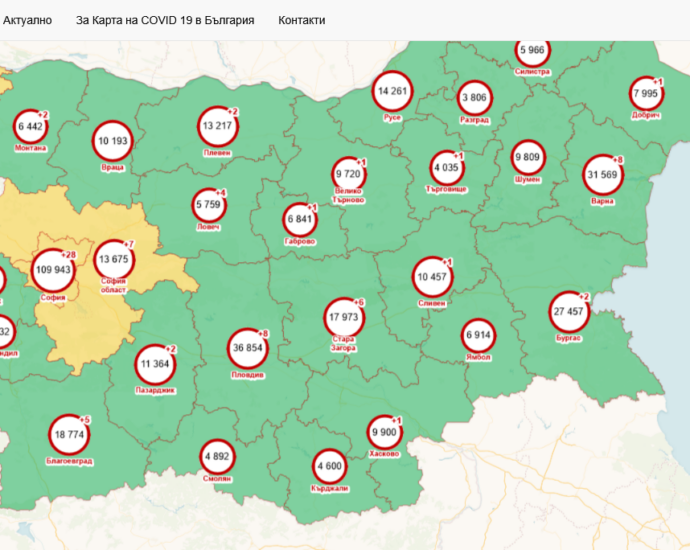Click the +5 badge on Благоевград marker
The width and height of the screenshot is (690, 550).
pos(84,420)
